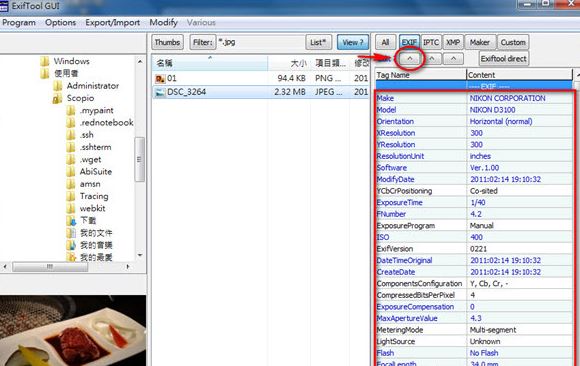Viewport: 580px width, 366px height.
Task: Toggle the XMP metadata view
Action: (453, 42)
